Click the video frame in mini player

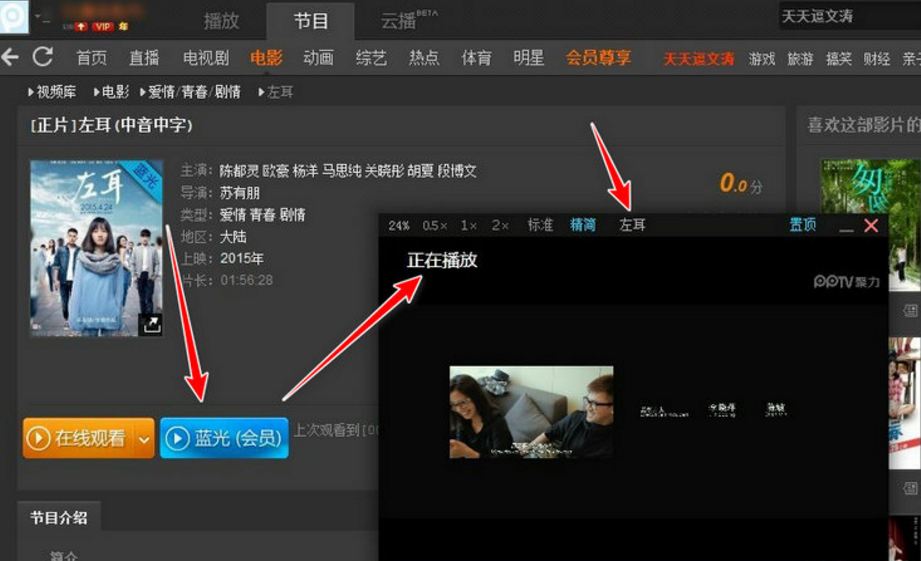(532, 412)
